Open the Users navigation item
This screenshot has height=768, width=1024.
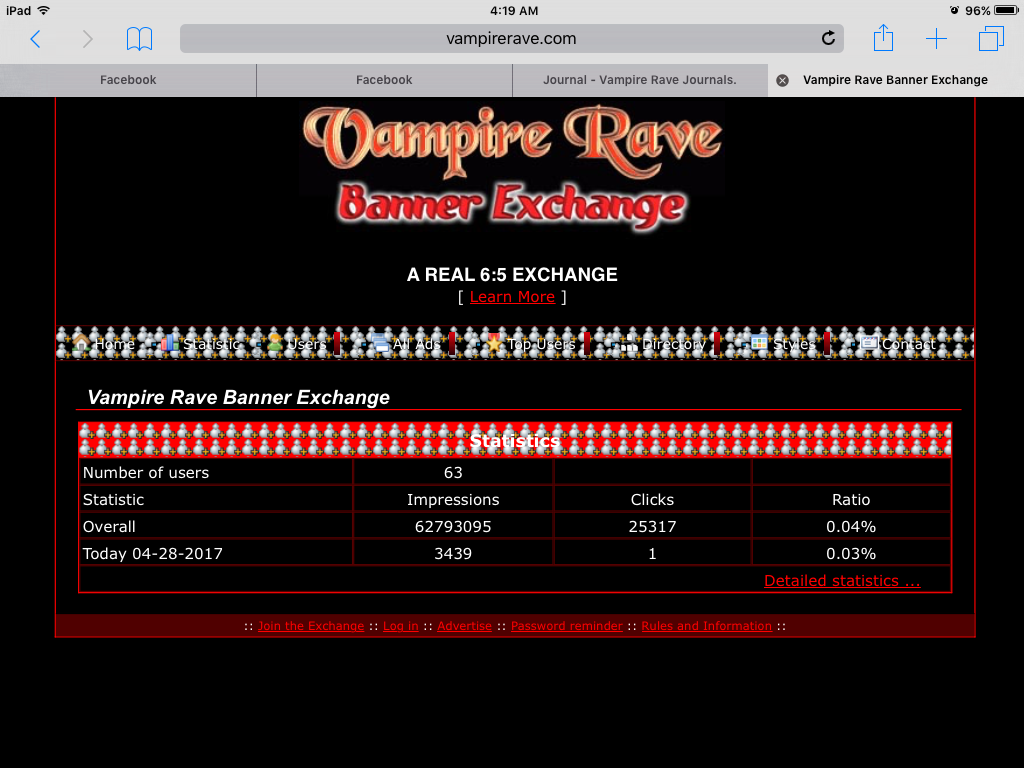[297, 344]
